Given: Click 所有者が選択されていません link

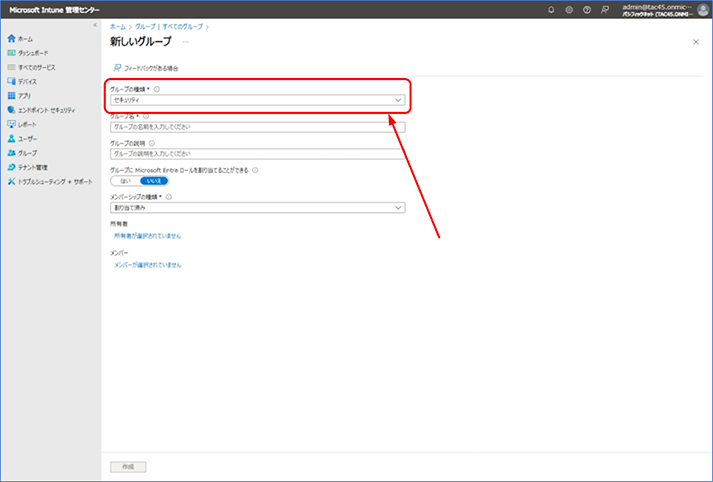Looking at the screenshot, I should (147, 236).
